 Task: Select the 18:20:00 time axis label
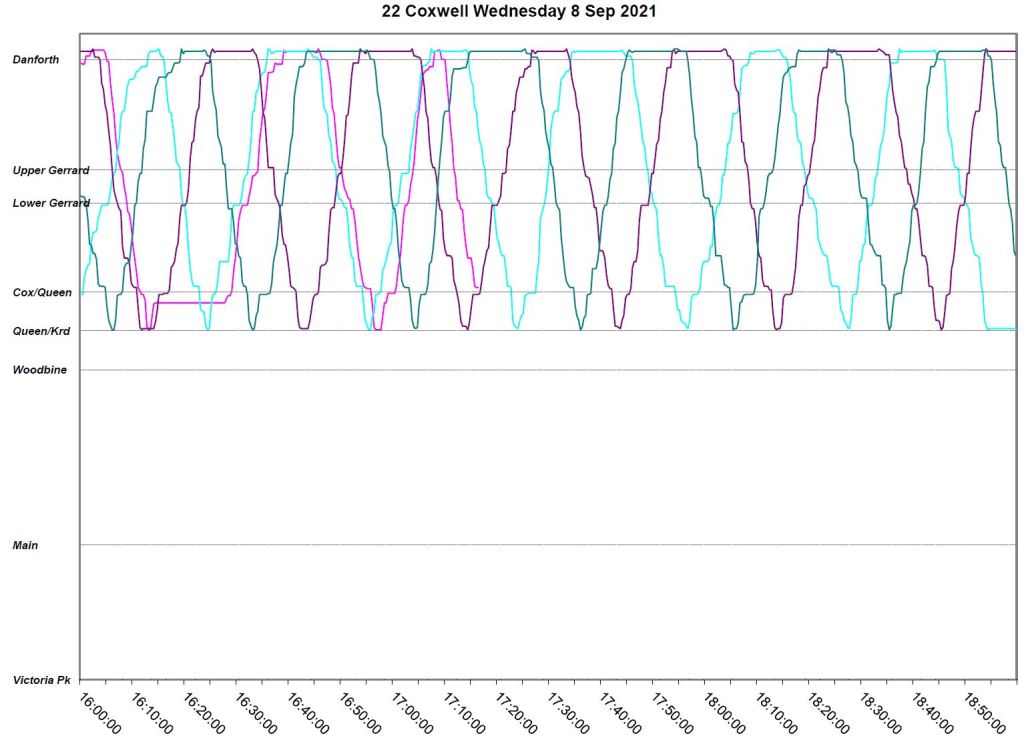(x=828, y=711)
